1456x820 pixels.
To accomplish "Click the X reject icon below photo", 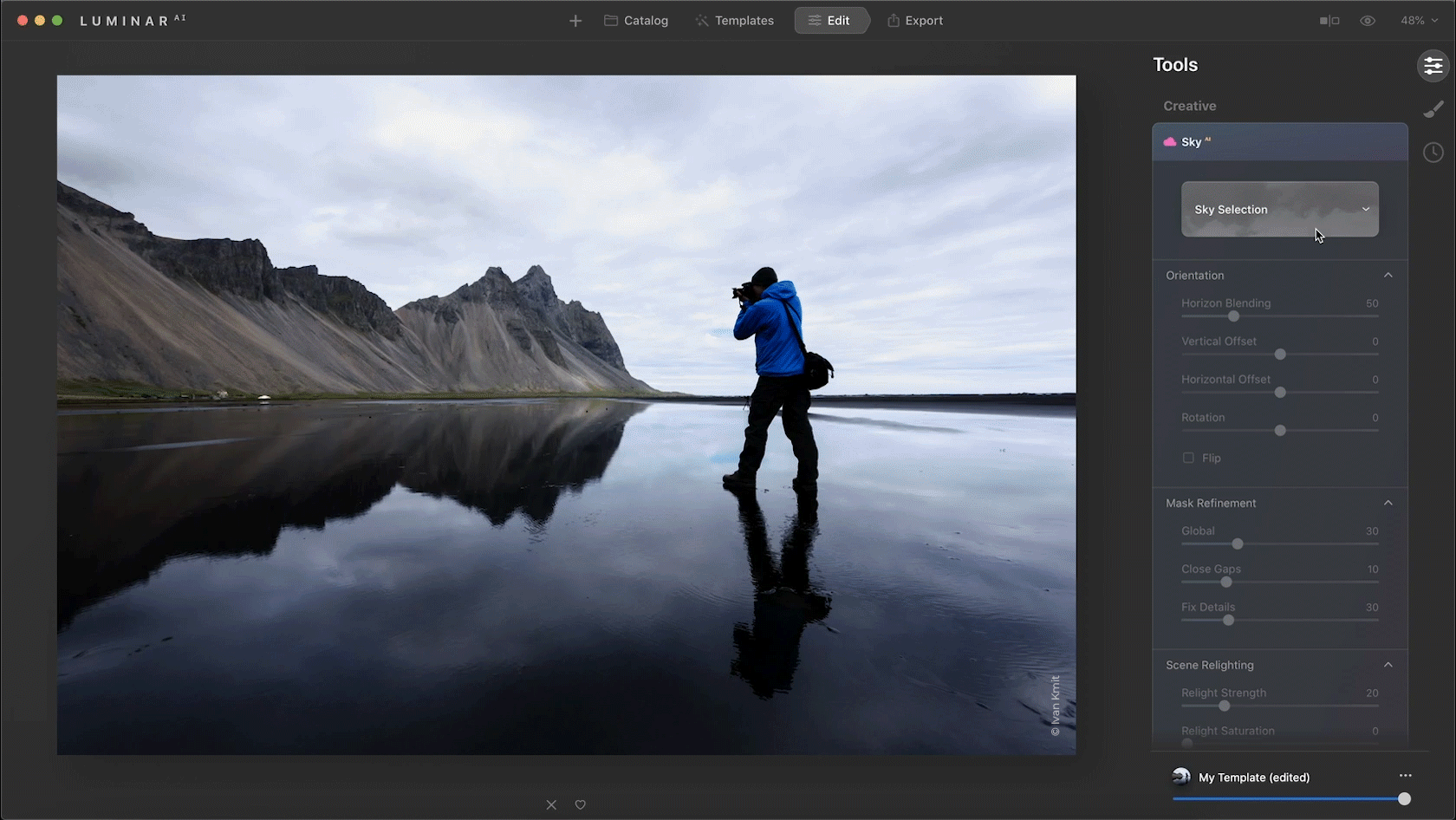I will click(x=551, y=804).
